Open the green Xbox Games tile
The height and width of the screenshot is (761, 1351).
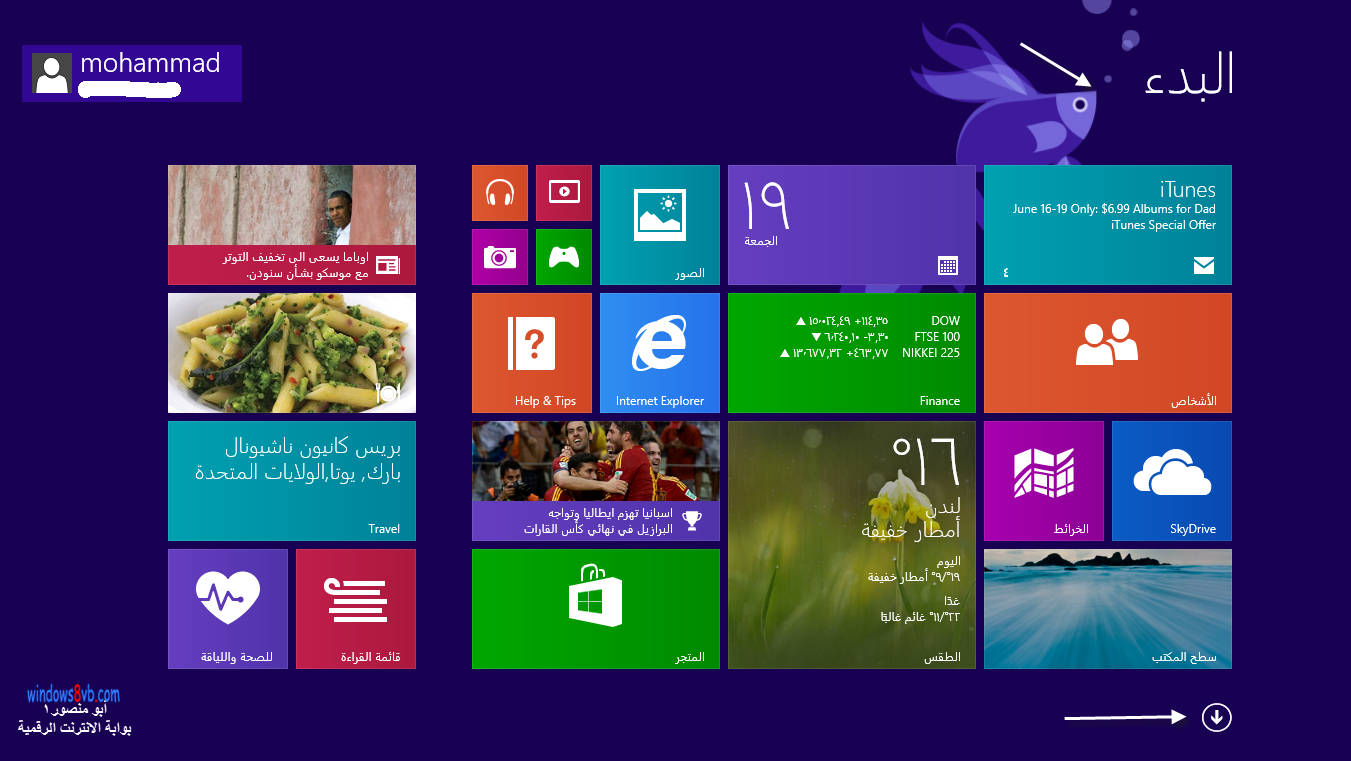tap(564, 257)
